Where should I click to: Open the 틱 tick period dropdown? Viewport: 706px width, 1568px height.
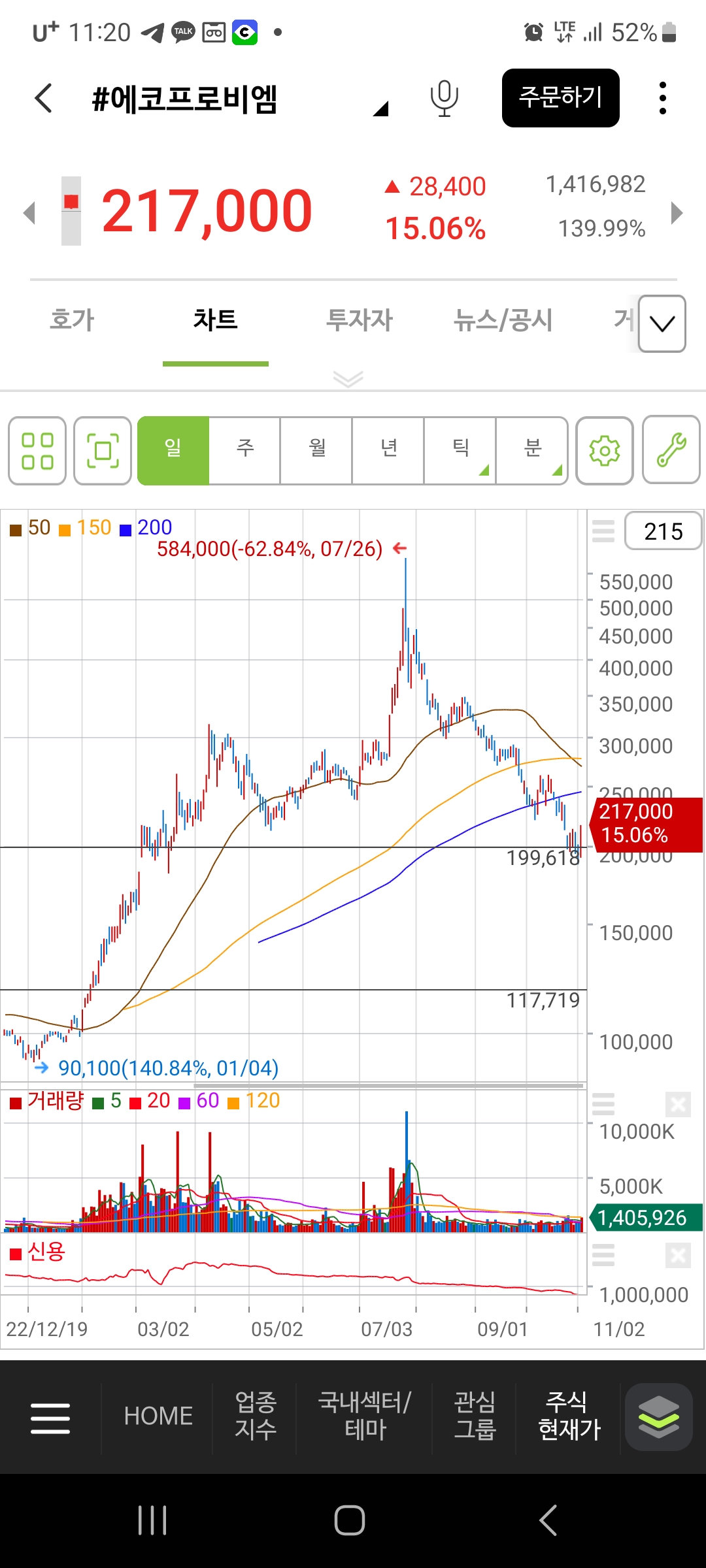(x=461, y=451)
